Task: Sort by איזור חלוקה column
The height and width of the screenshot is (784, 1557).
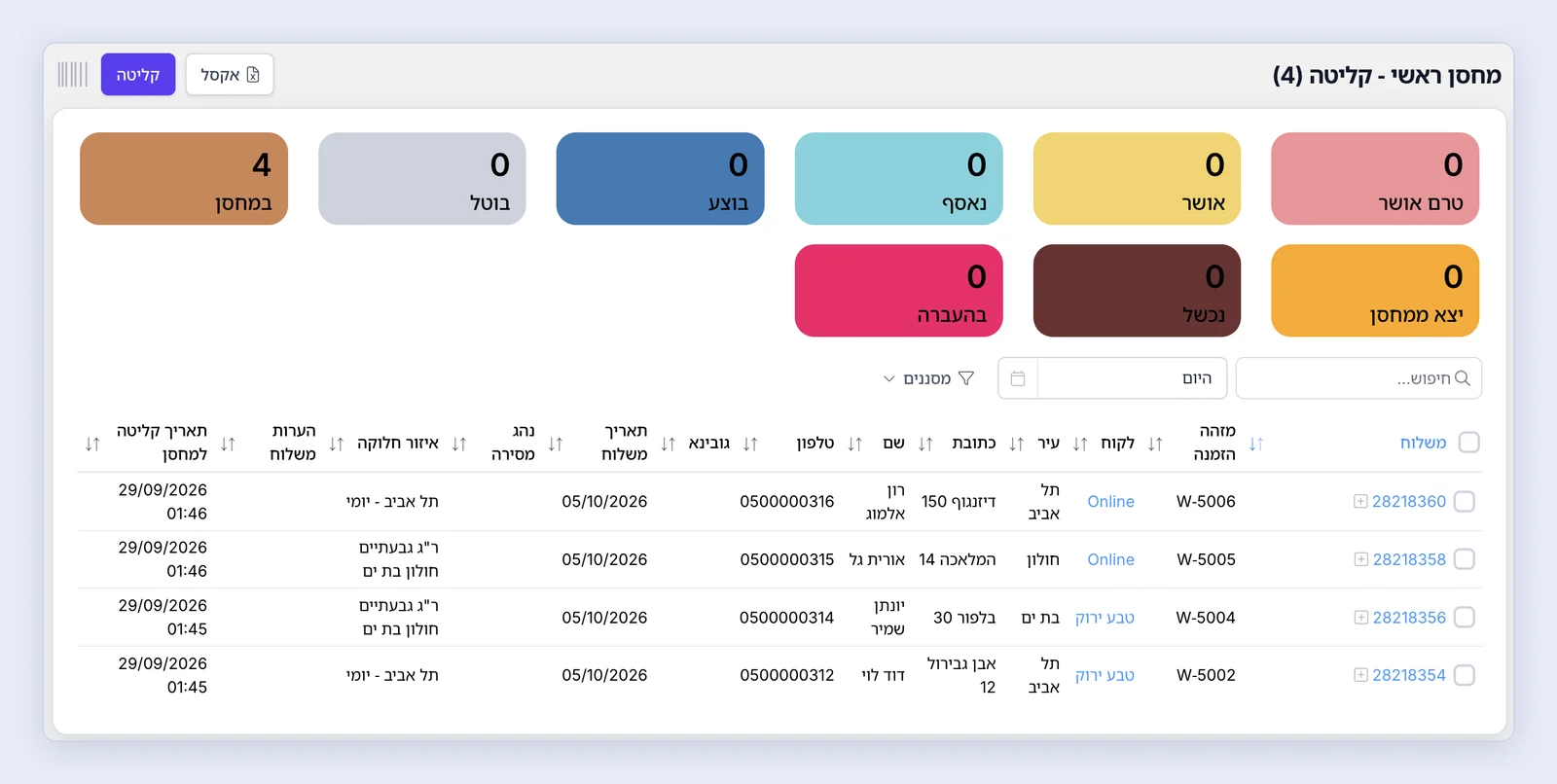Action: (x=337, y=444)
